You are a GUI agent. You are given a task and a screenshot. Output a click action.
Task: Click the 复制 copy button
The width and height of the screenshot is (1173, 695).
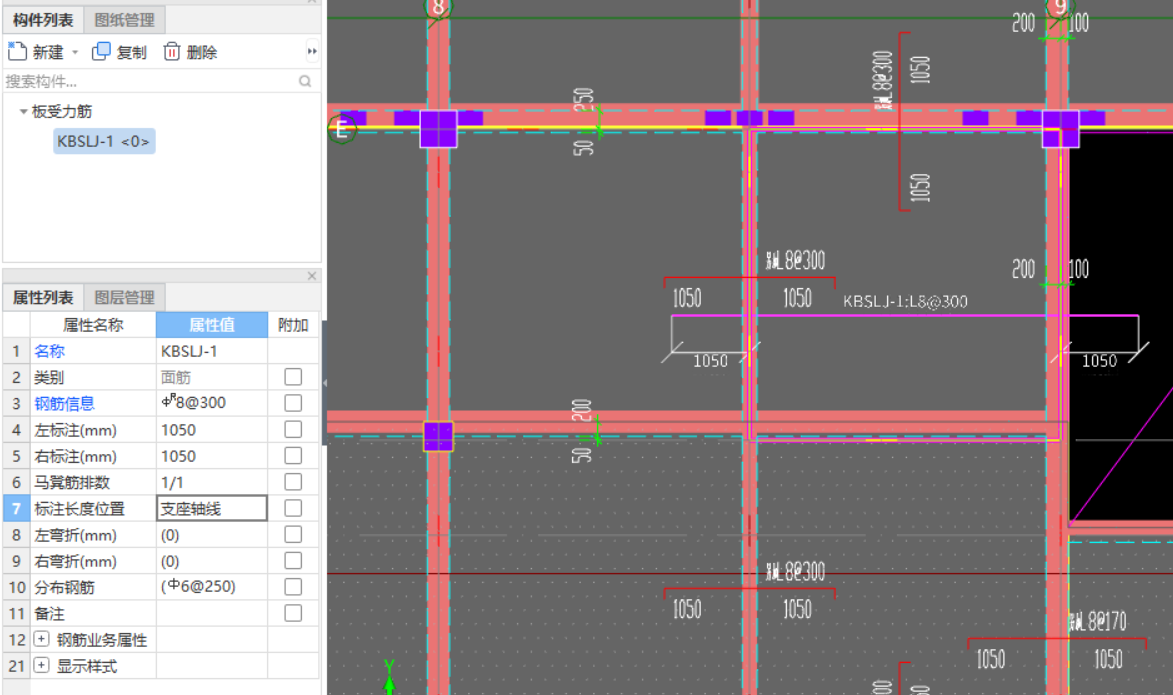pos(119,52)
